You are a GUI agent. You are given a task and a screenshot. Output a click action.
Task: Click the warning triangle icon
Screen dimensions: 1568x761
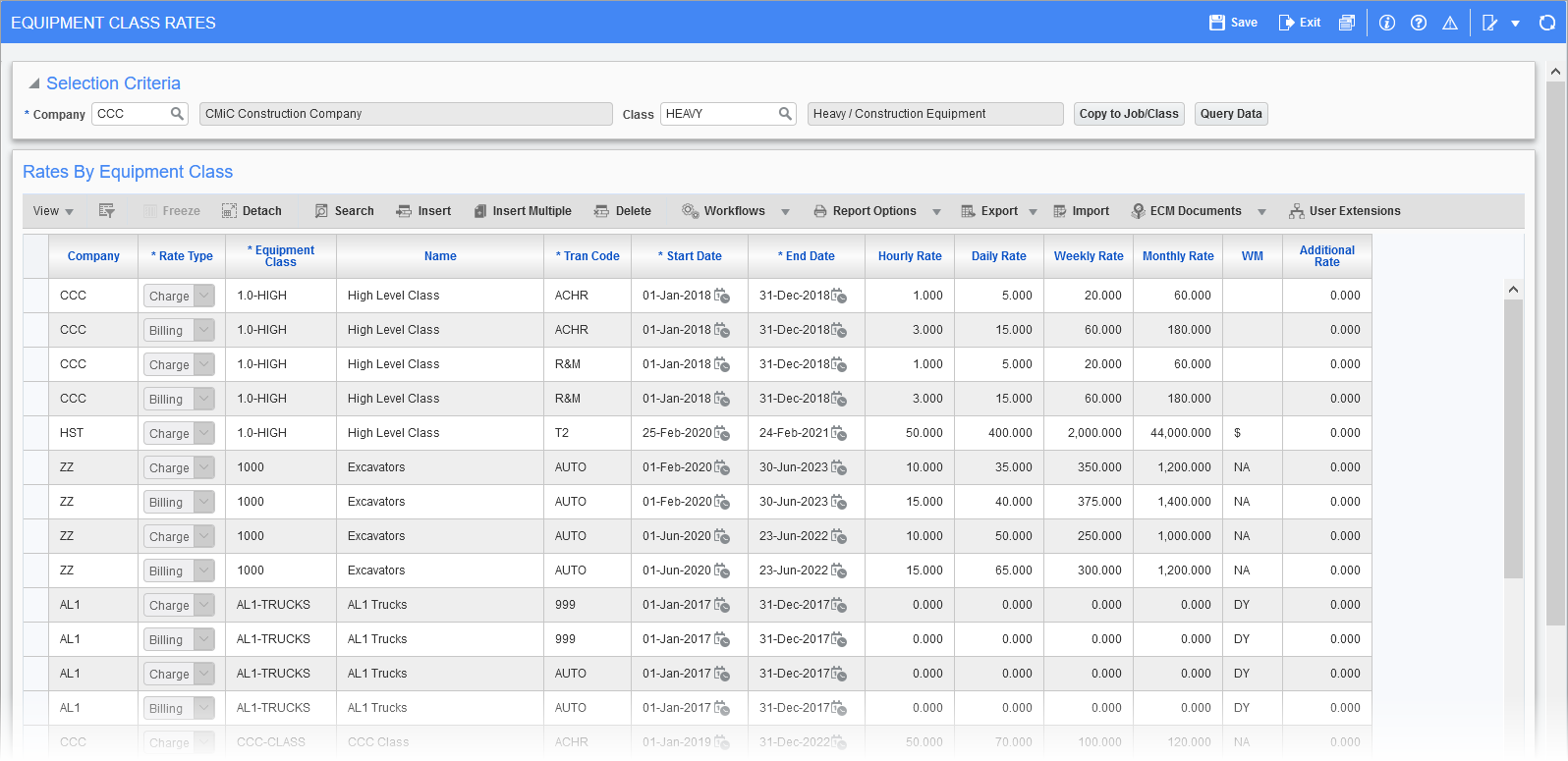(x=1449, y=23)
